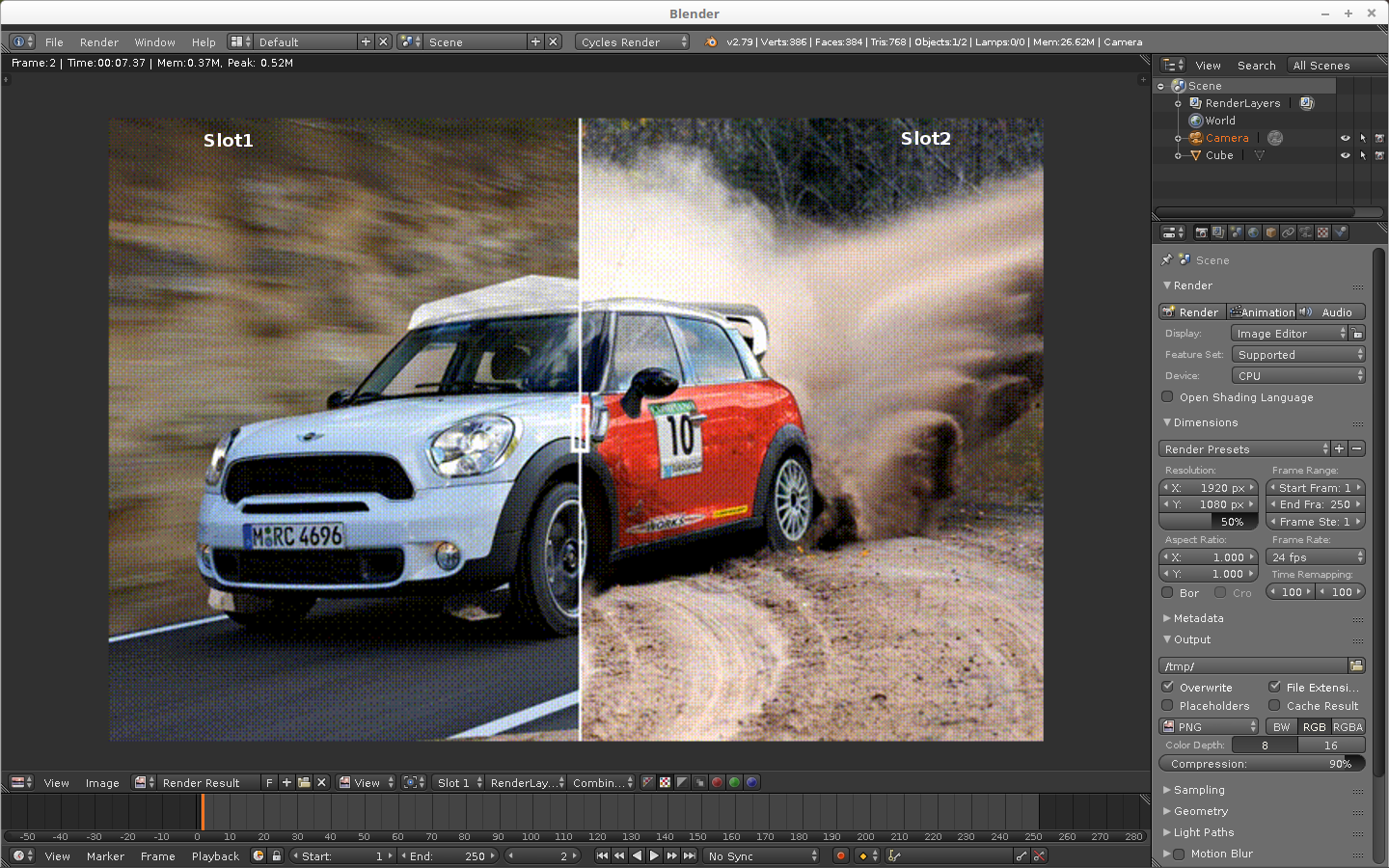
Task: Browse output path with folder button
Action: coord(1356,665)
